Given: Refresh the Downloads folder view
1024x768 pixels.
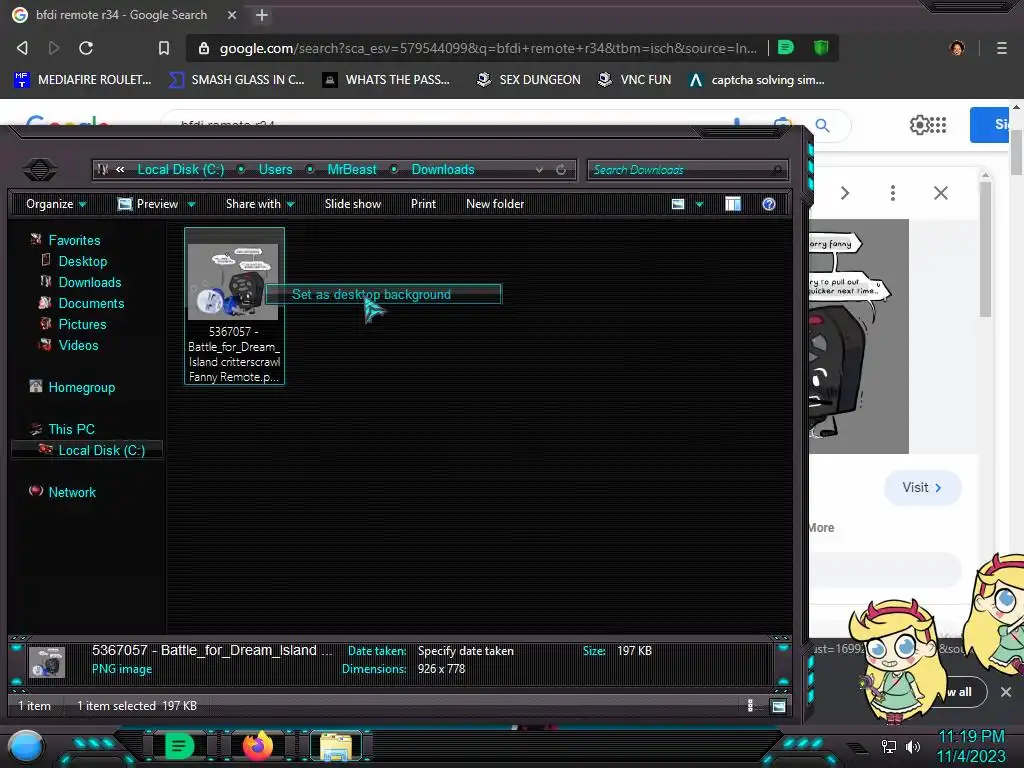Looking at the screenshot, I should coord(561,170).
